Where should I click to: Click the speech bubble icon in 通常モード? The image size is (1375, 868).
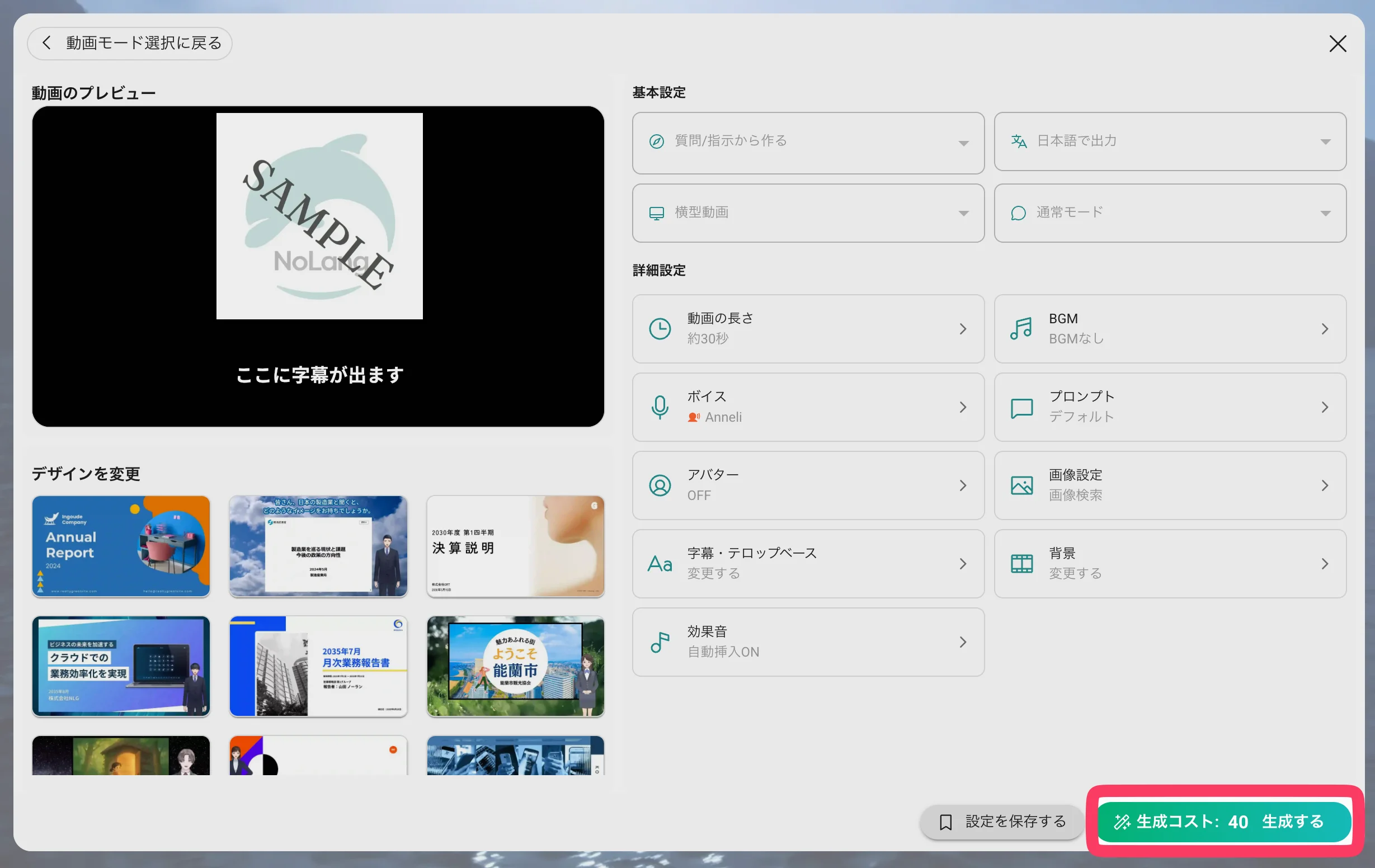[x=1018, y=213]
